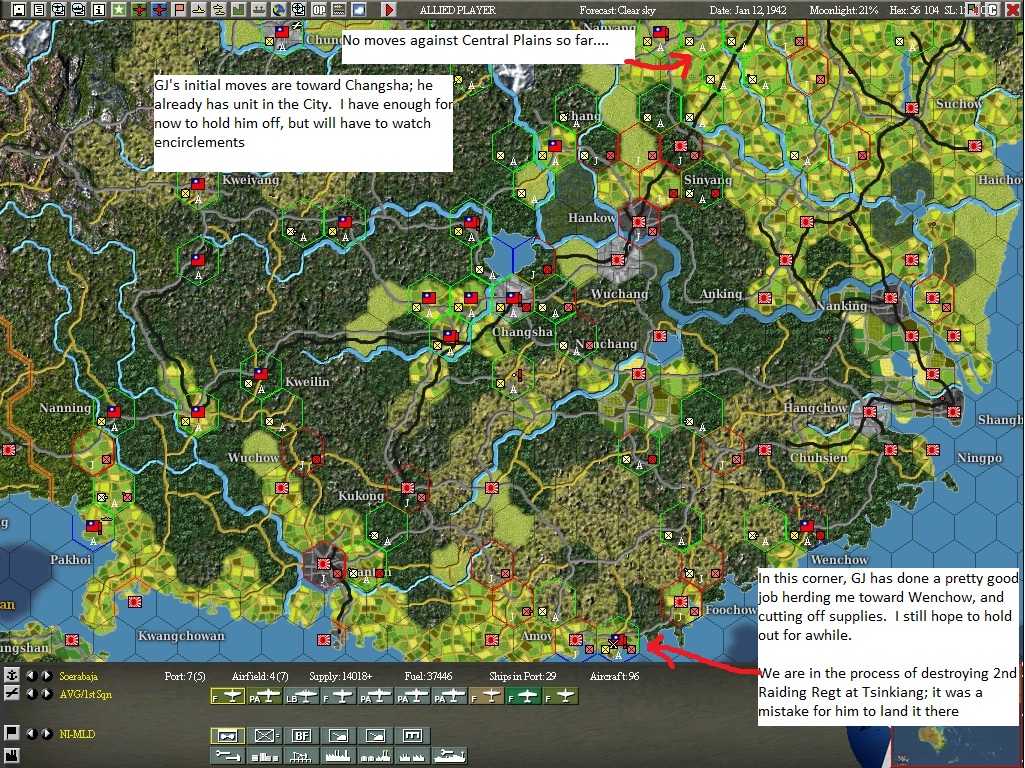
Task: Click the anchor port icon beside Soerabaja
Action: coord(11,675)
